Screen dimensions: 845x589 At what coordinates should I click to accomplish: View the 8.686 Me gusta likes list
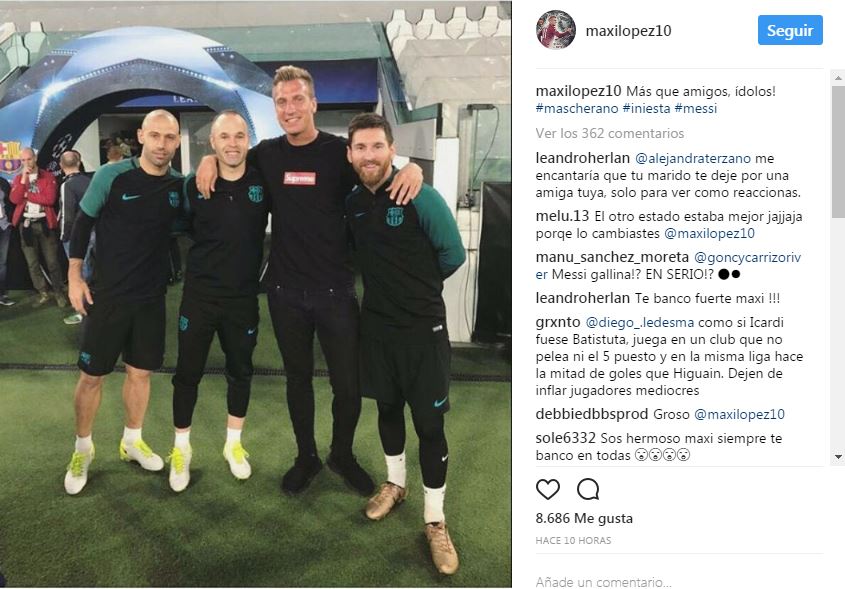[584, 518]
